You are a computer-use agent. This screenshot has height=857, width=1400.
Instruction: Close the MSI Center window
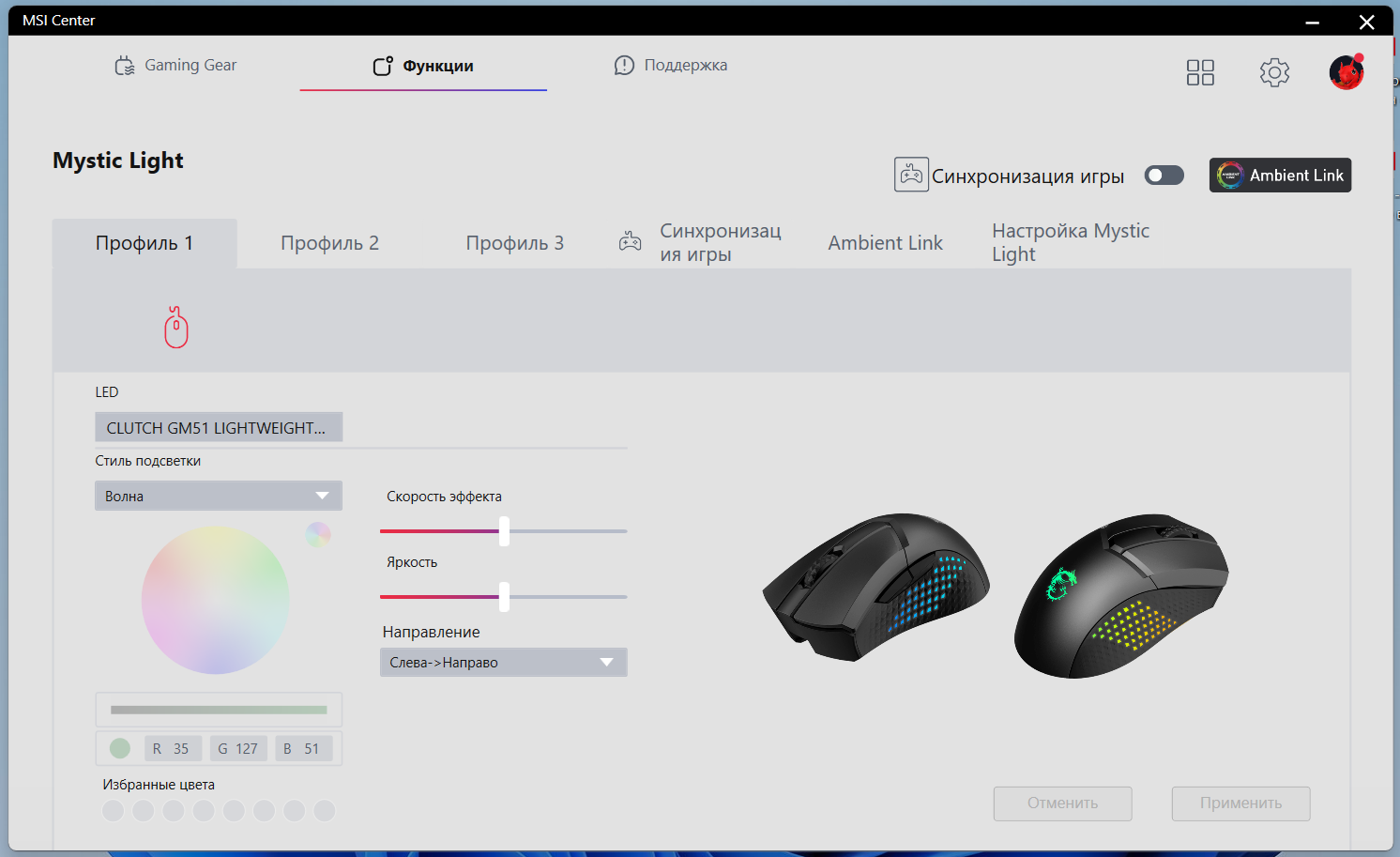(1366, 22)
